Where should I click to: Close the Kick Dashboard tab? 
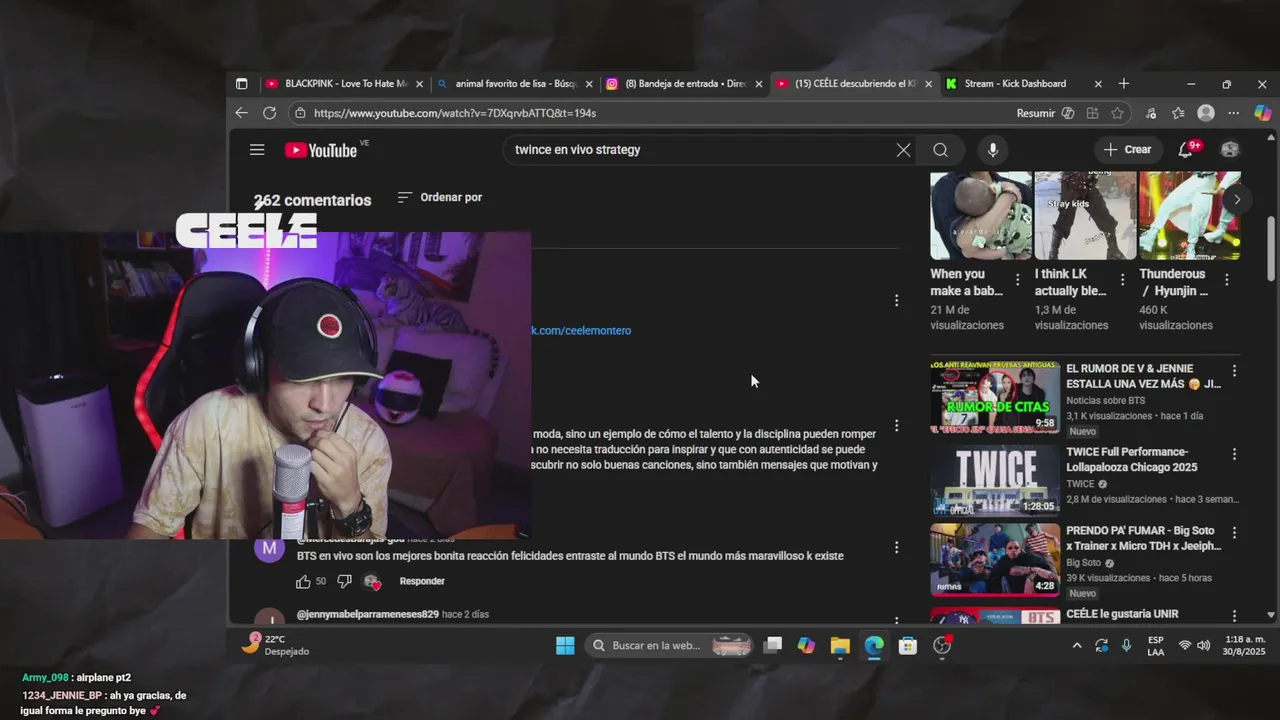[1098, 84]
